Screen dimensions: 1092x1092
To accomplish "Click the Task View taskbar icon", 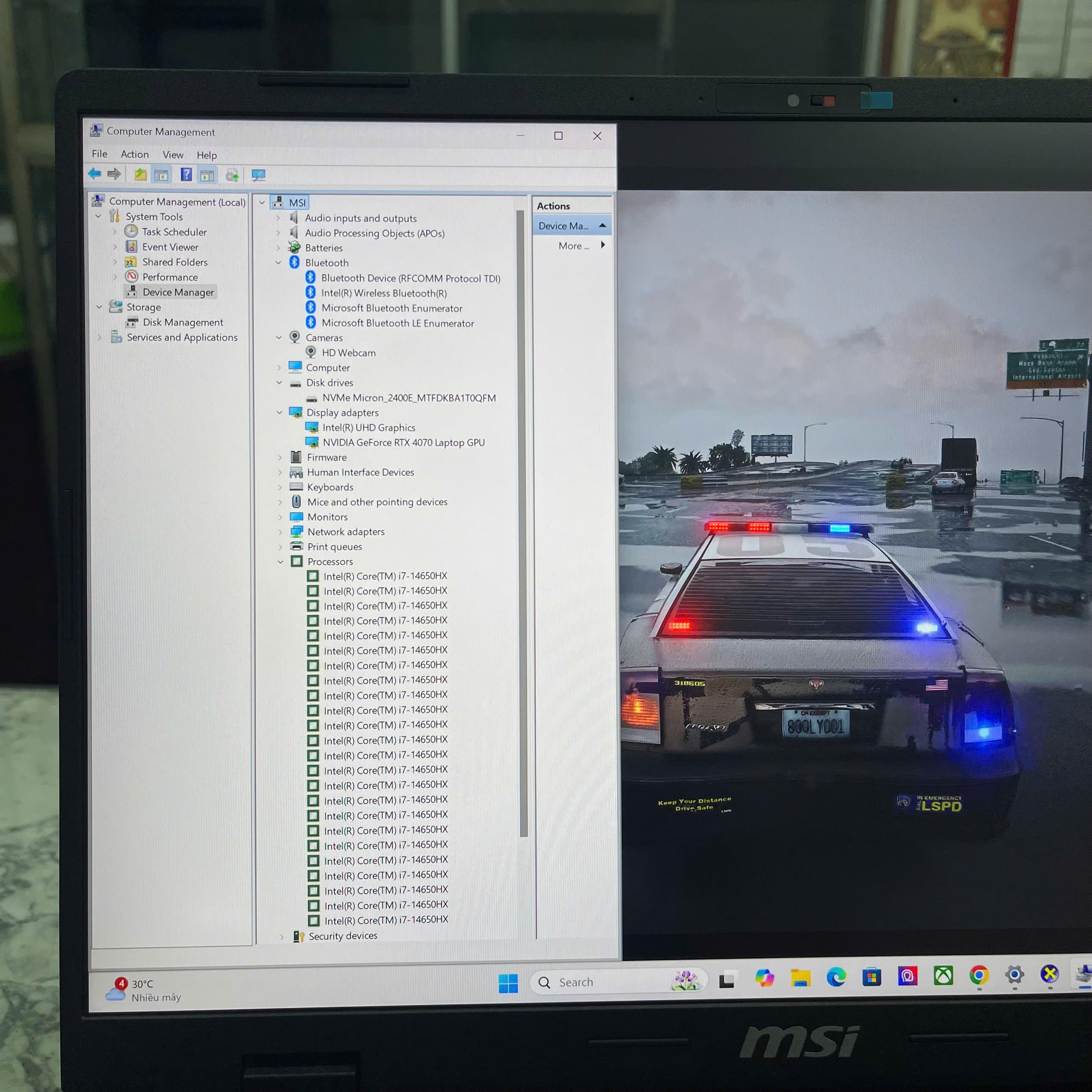I will point(727,980).
